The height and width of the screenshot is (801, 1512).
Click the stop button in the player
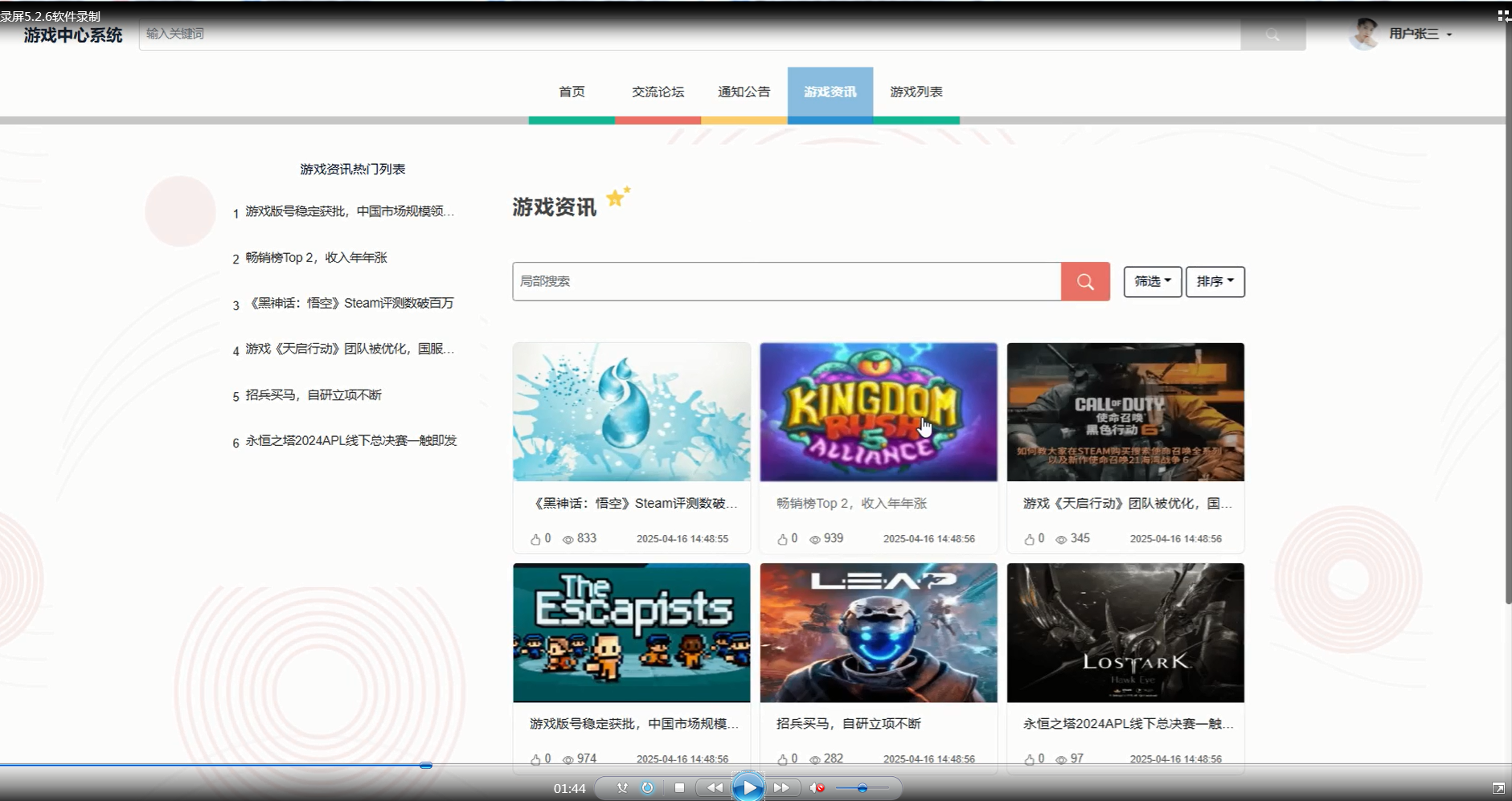pyautogui.click(x=679, y=788)
